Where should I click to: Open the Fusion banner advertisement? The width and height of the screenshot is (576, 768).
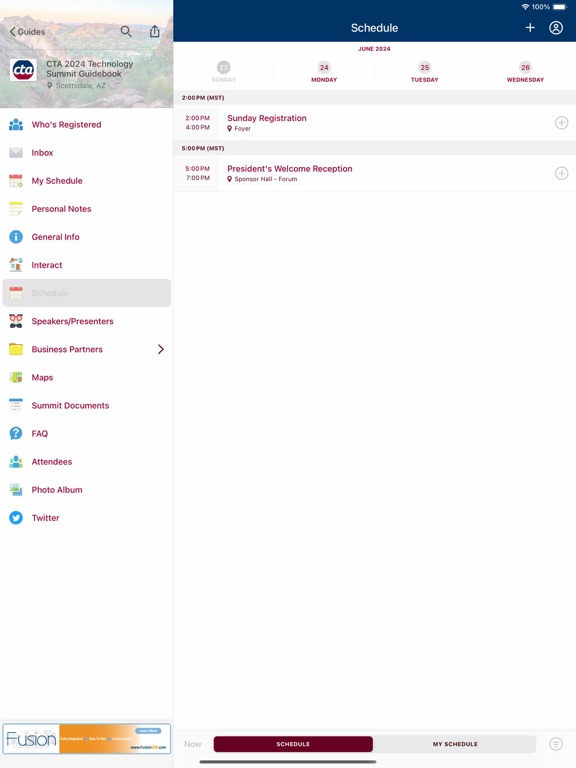coord(87,739)
